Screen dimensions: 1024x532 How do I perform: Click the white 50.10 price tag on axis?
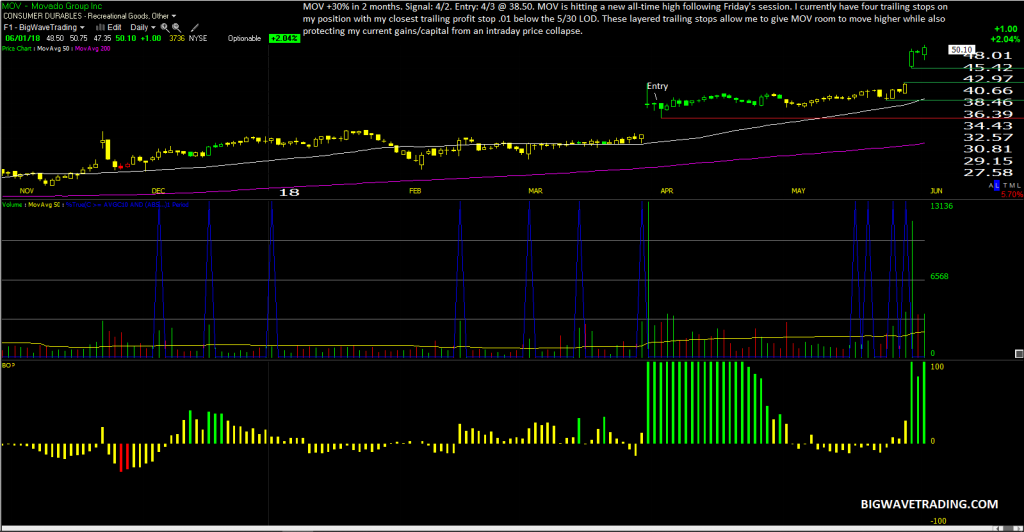coord(962,50)
